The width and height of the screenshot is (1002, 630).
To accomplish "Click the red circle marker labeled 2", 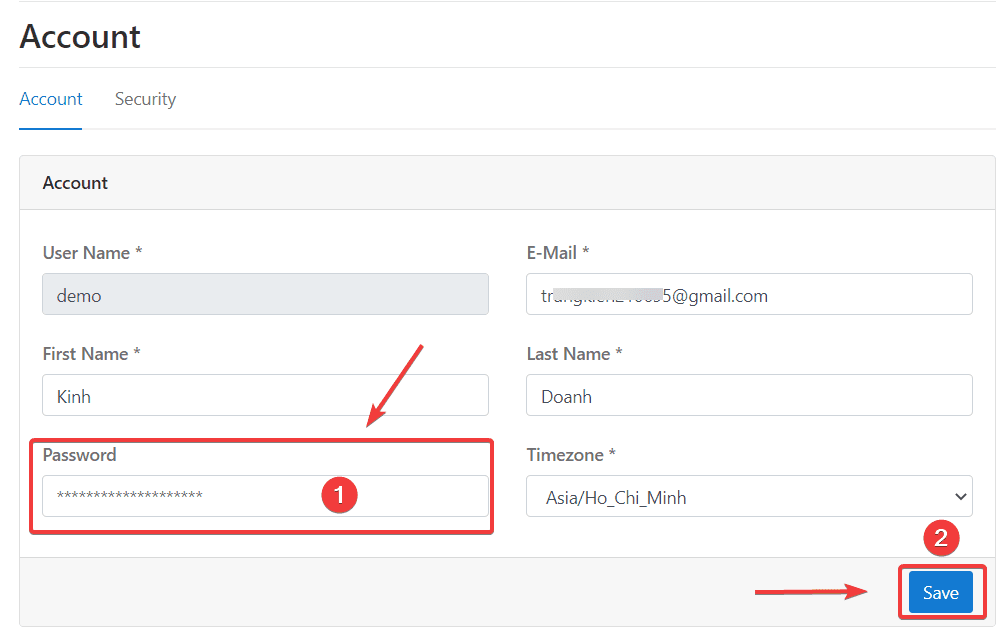I will click(x=942, y=538).
